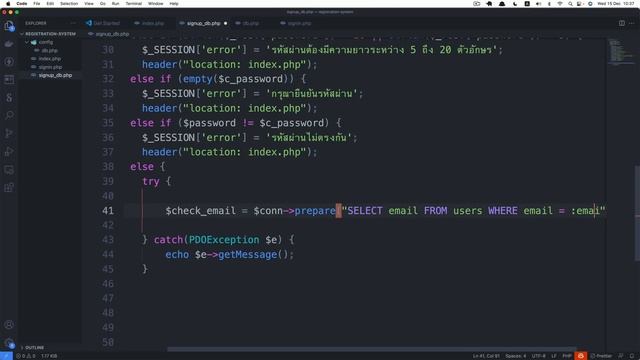Switch to the db.php tab
Screen dimensions: 640x360
tap(247, 23)
